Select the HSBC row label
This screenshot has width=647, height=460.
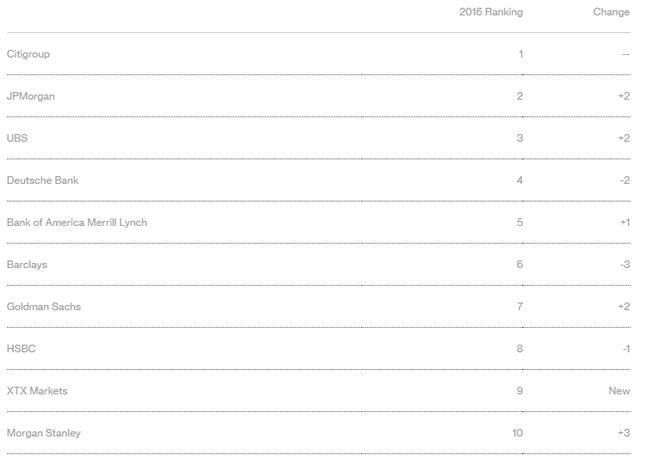coord(21,349)
